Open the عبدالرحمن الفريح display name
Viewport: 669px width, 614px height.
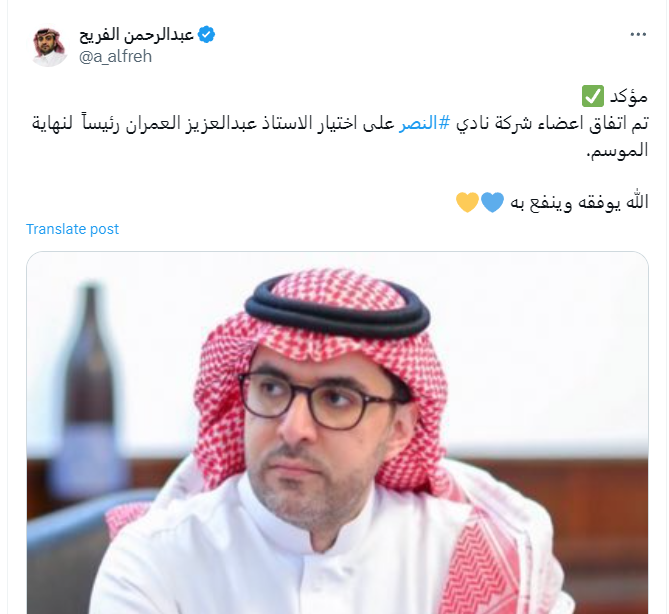coord(137,35)
